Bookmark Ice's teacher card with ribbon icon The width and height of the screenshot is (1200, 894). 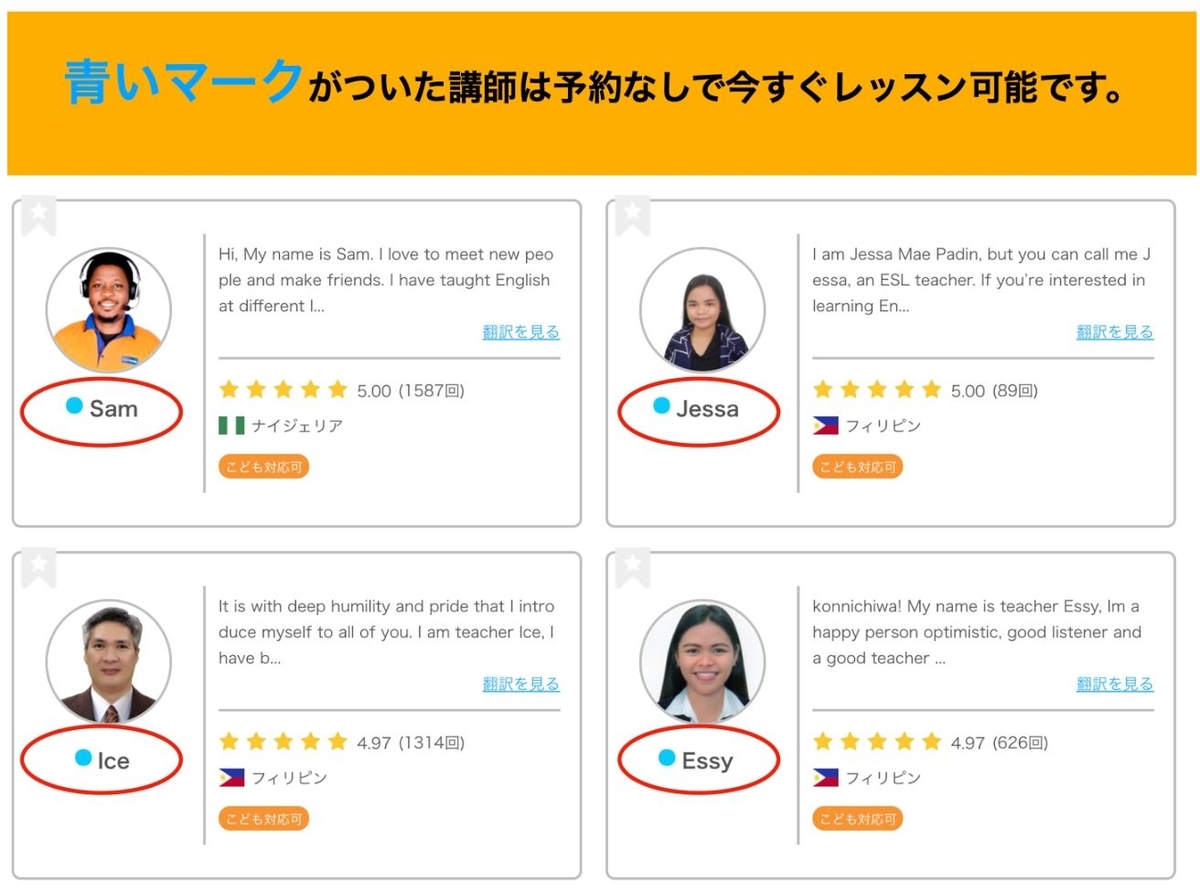[40, 566]
